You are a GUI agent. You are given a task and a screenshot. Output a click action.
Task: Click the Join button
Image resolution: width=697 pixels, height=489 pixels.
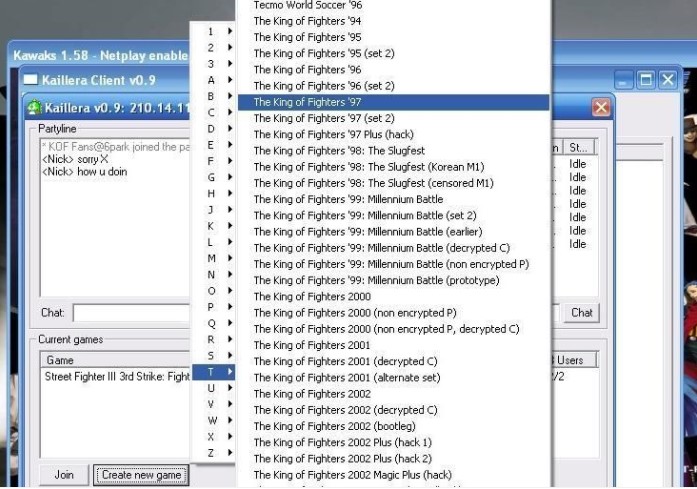click(64, 475)
